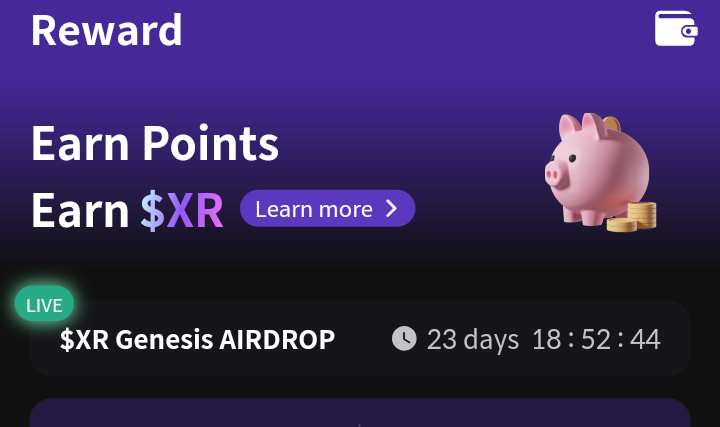Tap the "Earn" text before $XR

[x=80, y=211]
